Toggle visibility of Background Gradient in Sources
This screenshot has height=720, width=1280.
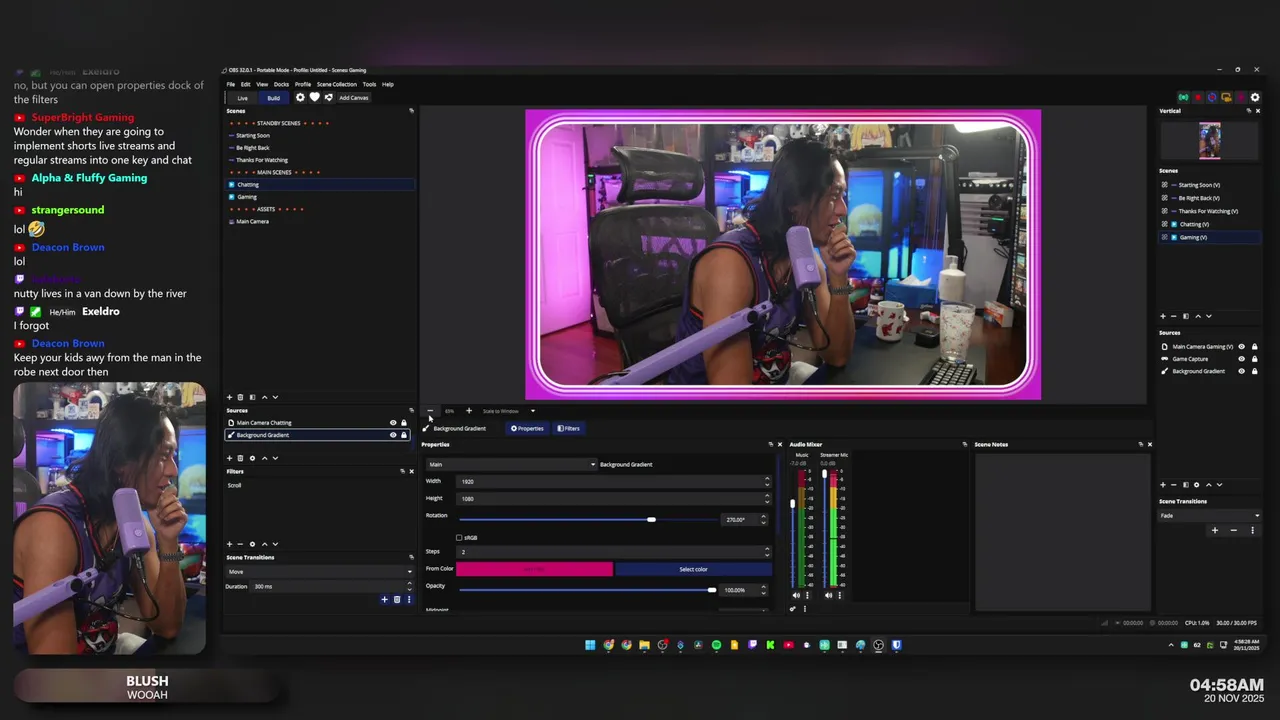(393, 435)
